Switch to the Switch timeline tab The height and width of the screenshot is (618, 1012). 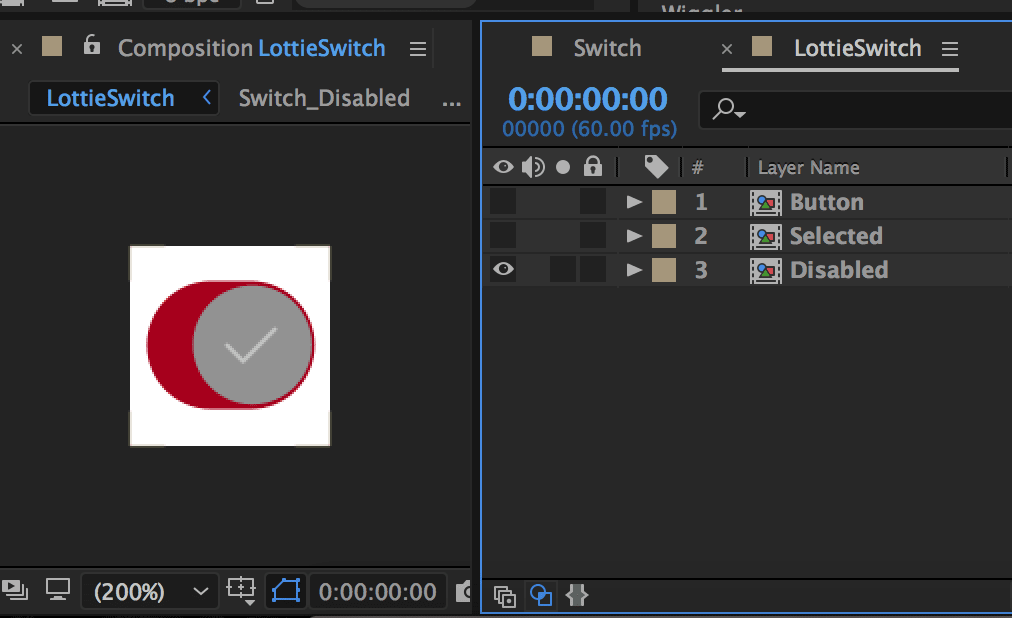(x=607, y=48)
